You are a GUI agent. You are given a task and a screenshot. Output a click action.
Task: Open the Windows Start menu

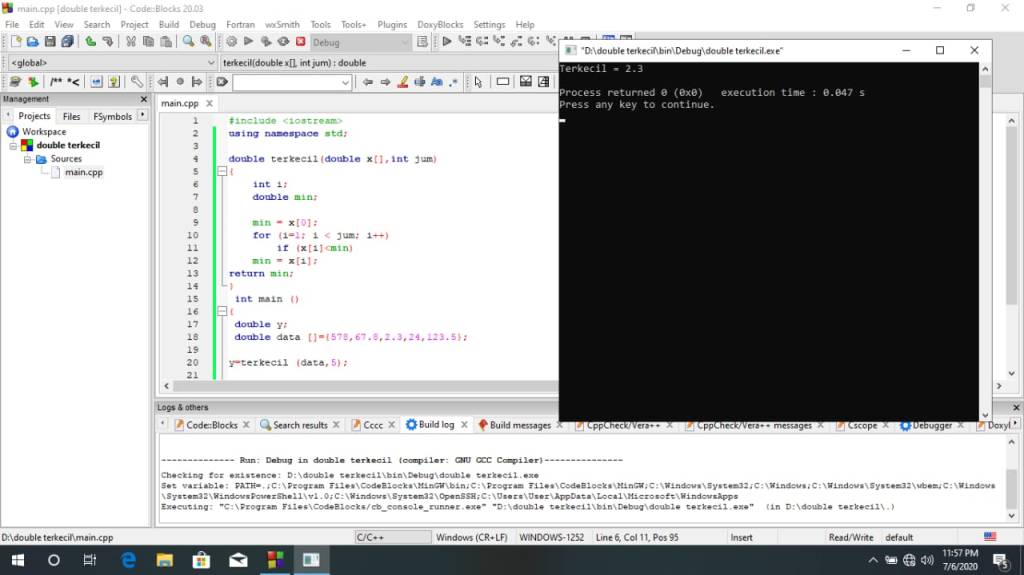point(17,560)
